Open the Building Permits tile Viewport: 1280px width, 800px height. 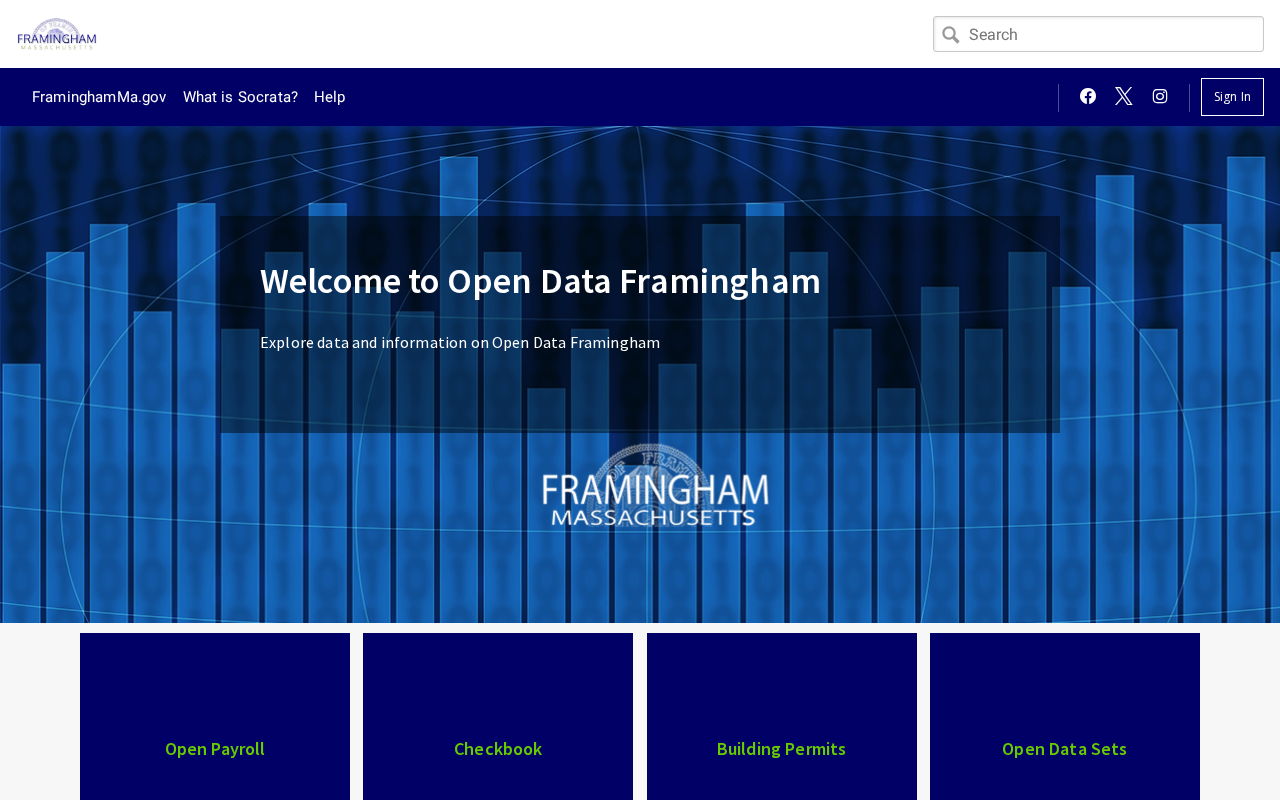click(x=782, y=716)
